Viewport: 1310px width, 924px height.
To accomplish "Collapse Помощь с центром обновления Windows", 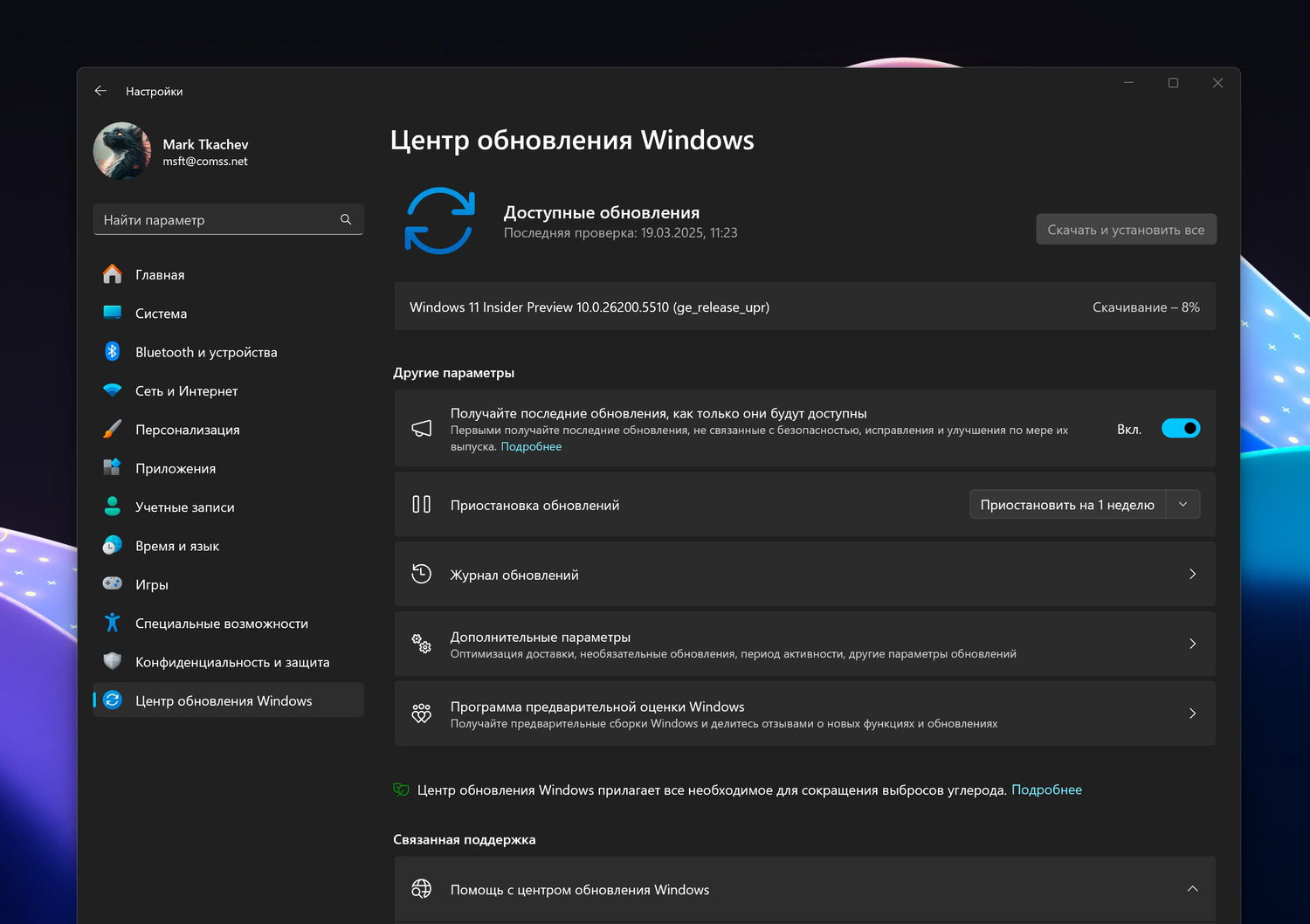I will [1192, 889].
